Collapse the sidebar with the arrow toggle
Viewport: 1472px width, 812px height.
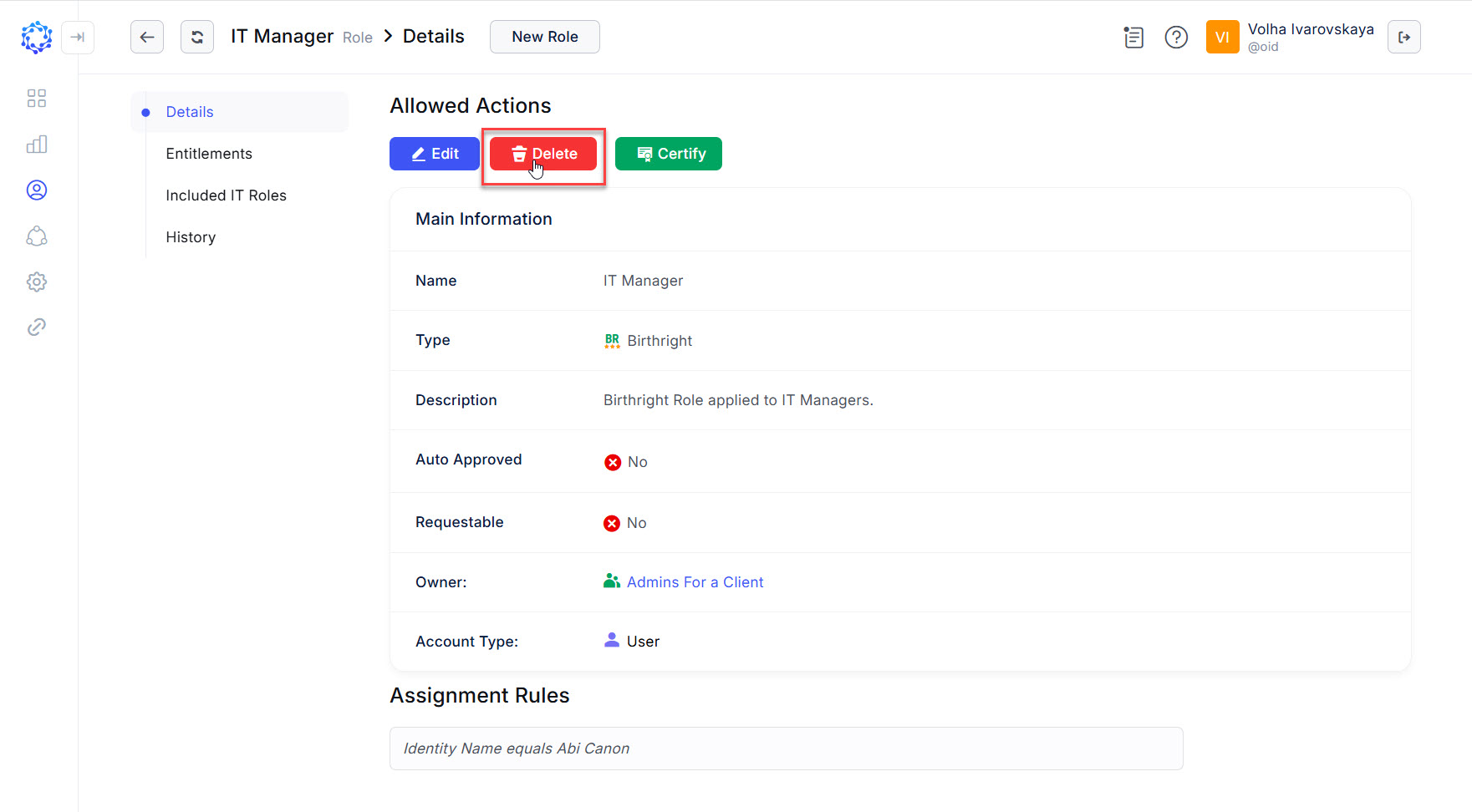(78, 37)
